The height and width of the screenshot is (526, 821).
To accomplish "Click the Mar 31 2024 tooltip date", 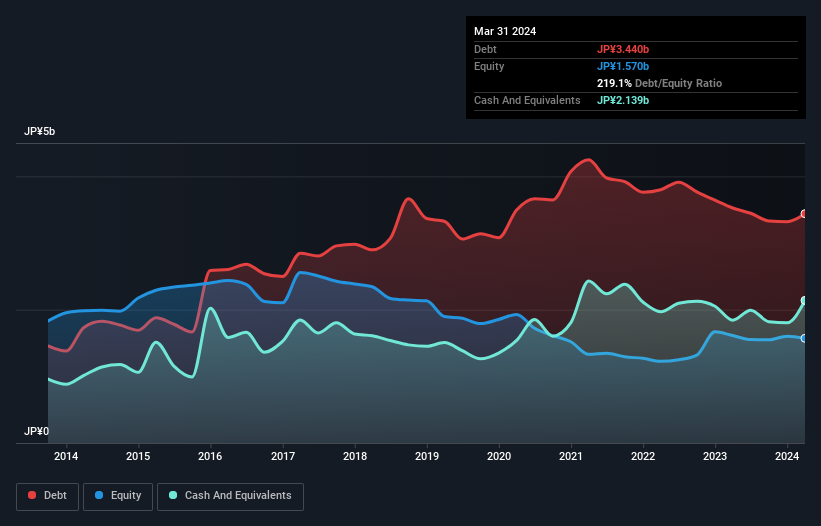I will [505, 31].
